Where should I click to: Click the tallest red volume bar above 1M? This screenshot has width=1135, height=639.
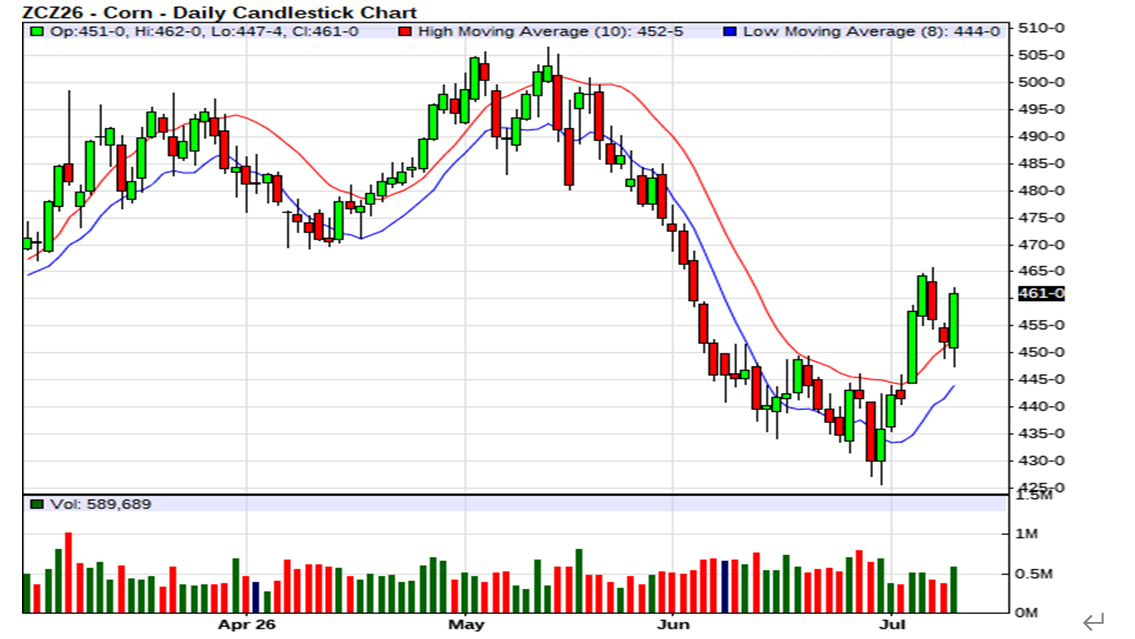[69, 572]
